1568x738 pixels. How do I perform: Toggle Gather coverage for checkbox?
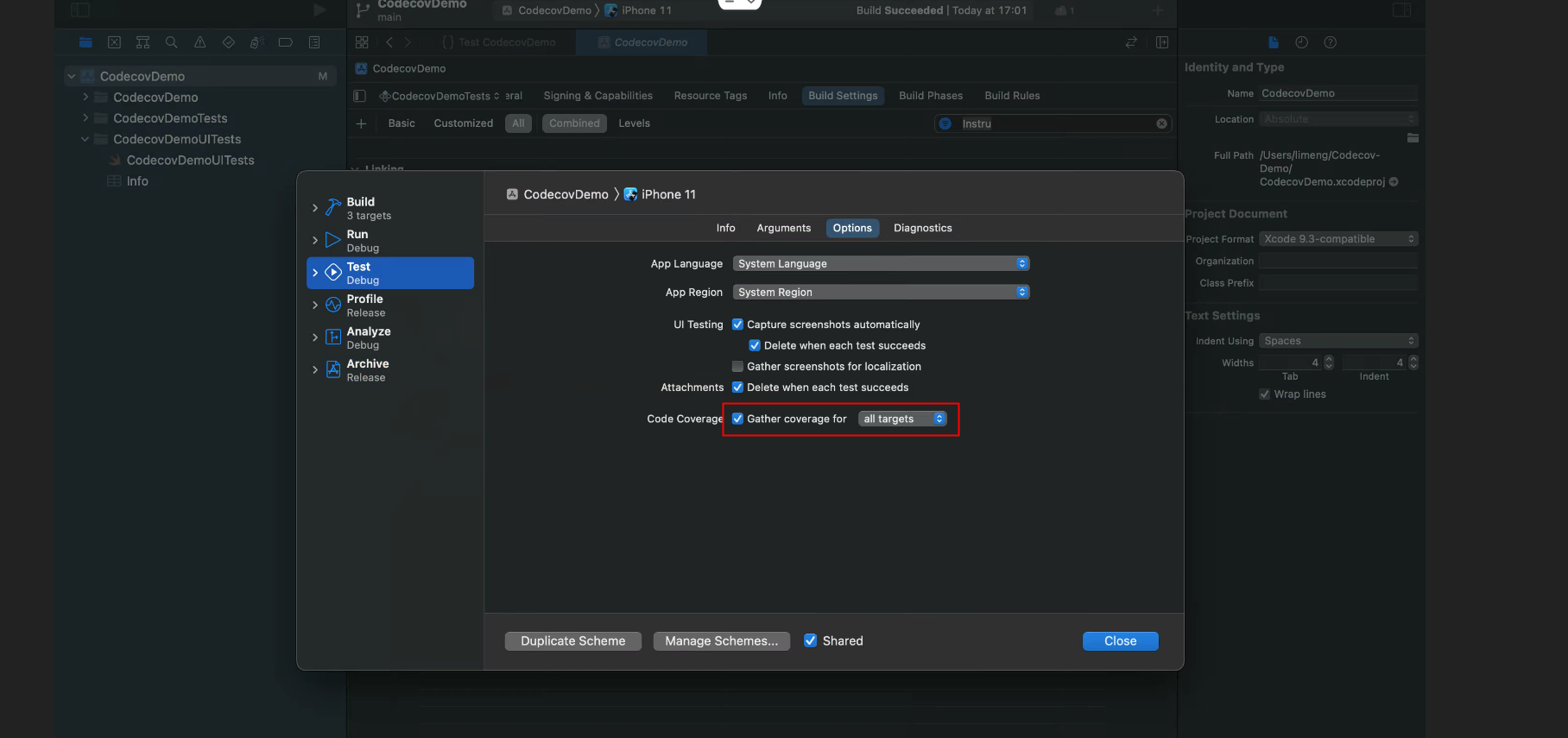click(x=737, y=419)
